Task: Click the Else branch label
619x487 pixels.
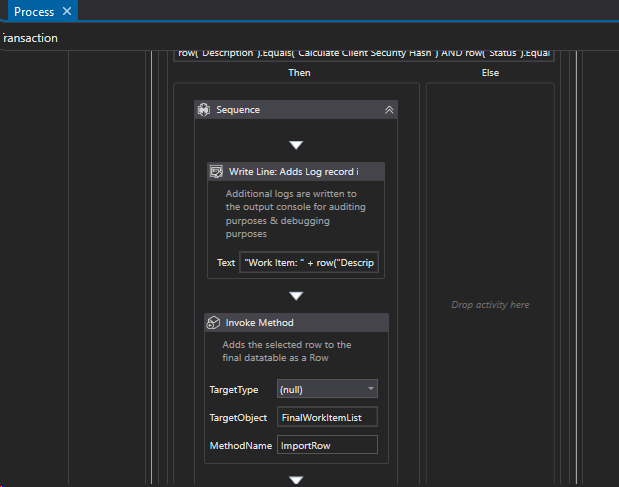Action: 490,73
